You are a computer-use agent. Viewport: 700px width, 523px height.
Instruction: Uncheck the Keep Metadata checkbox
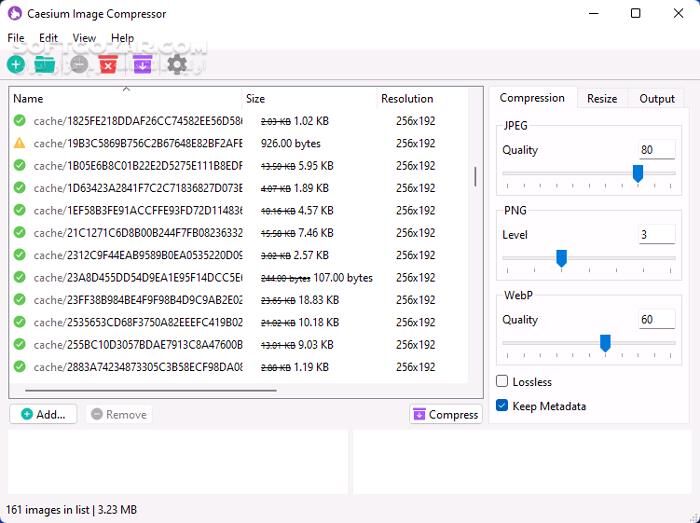click(x=502, y=405)
